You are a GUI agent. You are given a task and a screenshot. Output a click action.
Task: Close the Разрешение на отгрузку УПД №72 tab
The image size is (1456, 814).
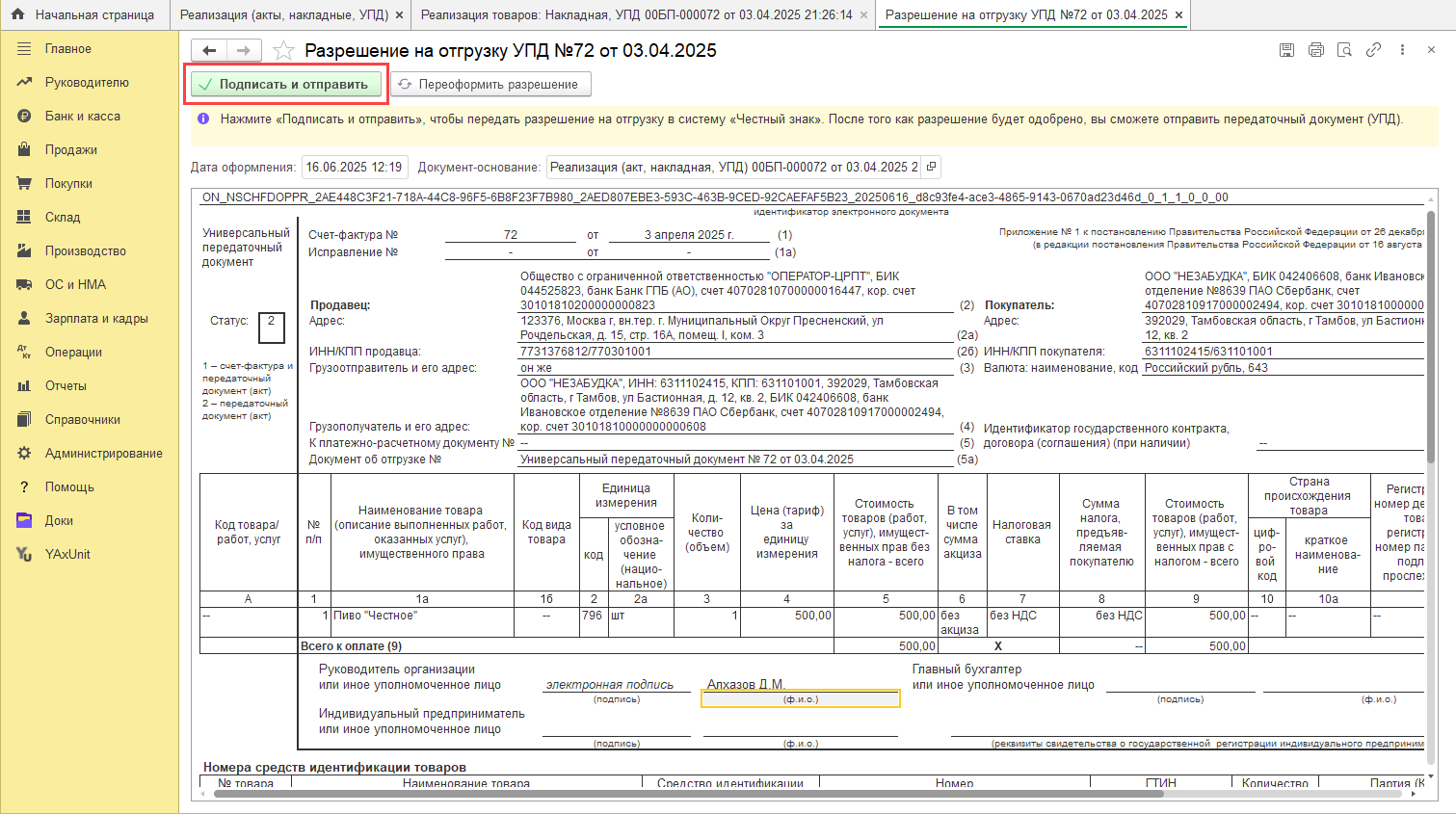(1178, 15)
